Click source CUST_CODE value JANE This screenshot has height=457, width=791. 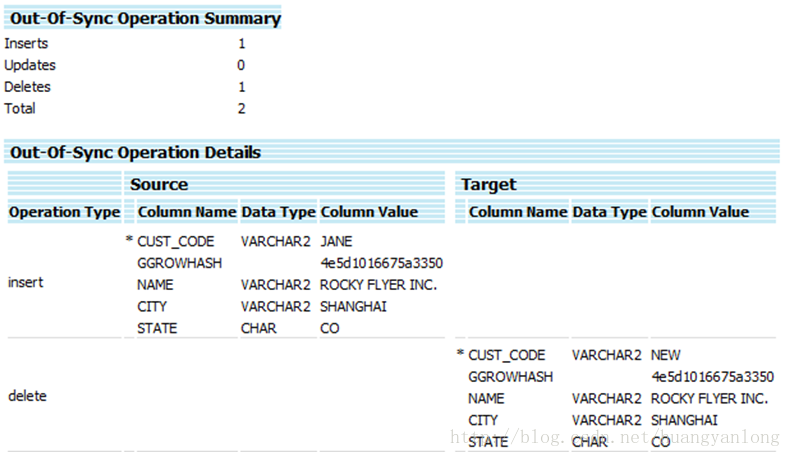pyautogui.click(x=336, y=242)
